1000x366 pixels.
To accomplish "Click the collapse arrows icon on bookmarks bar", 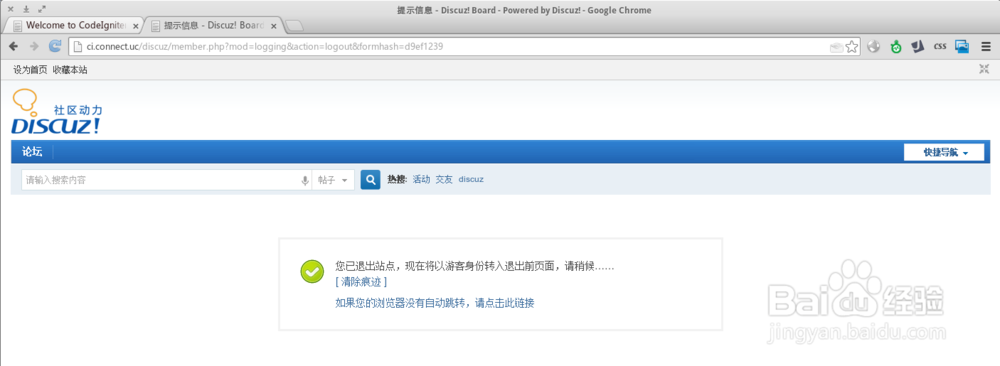I will [984, 70].
